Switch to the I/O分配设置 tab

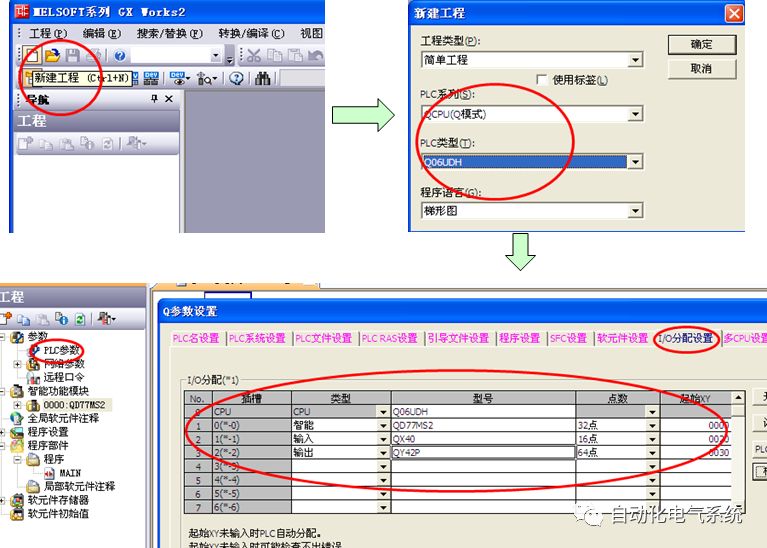[686, 338]
